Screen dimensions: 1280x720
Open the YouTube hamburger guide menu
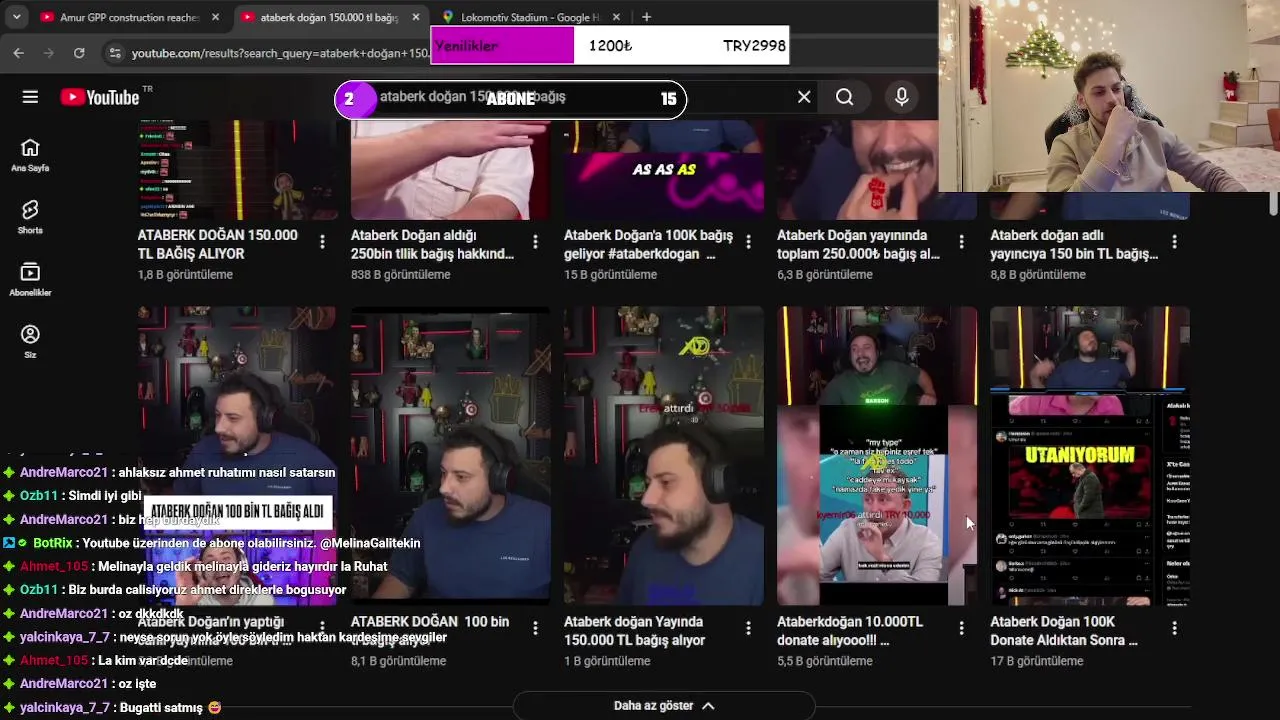point(30,97)
